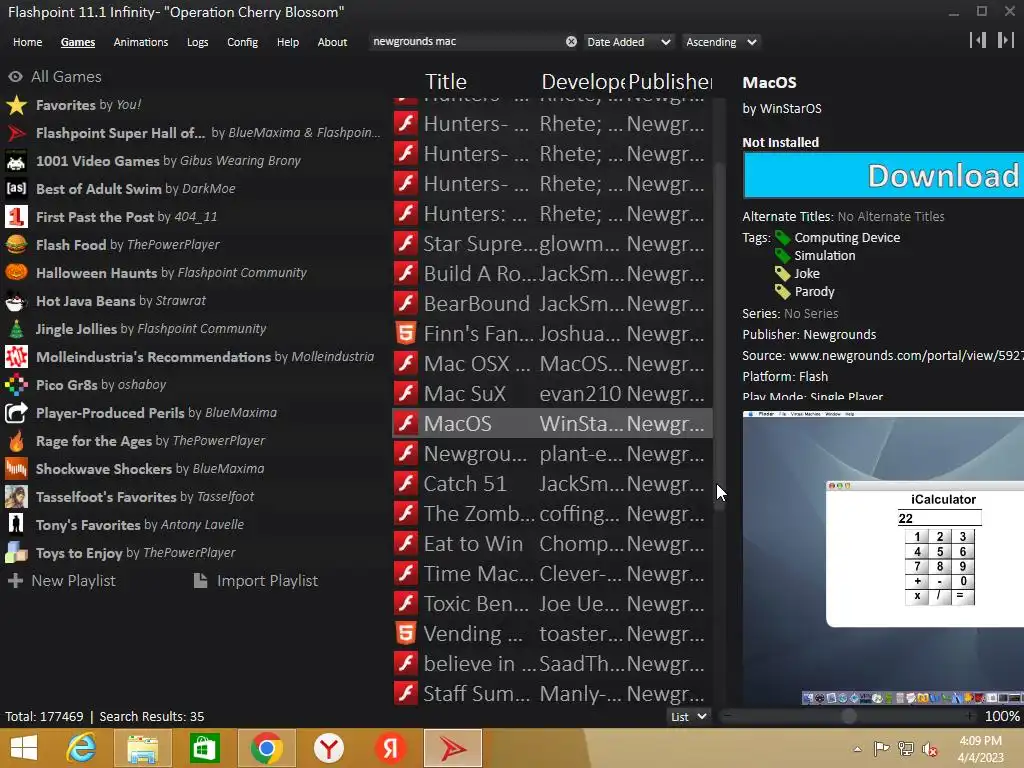Click the Simulation tag link

824,255
